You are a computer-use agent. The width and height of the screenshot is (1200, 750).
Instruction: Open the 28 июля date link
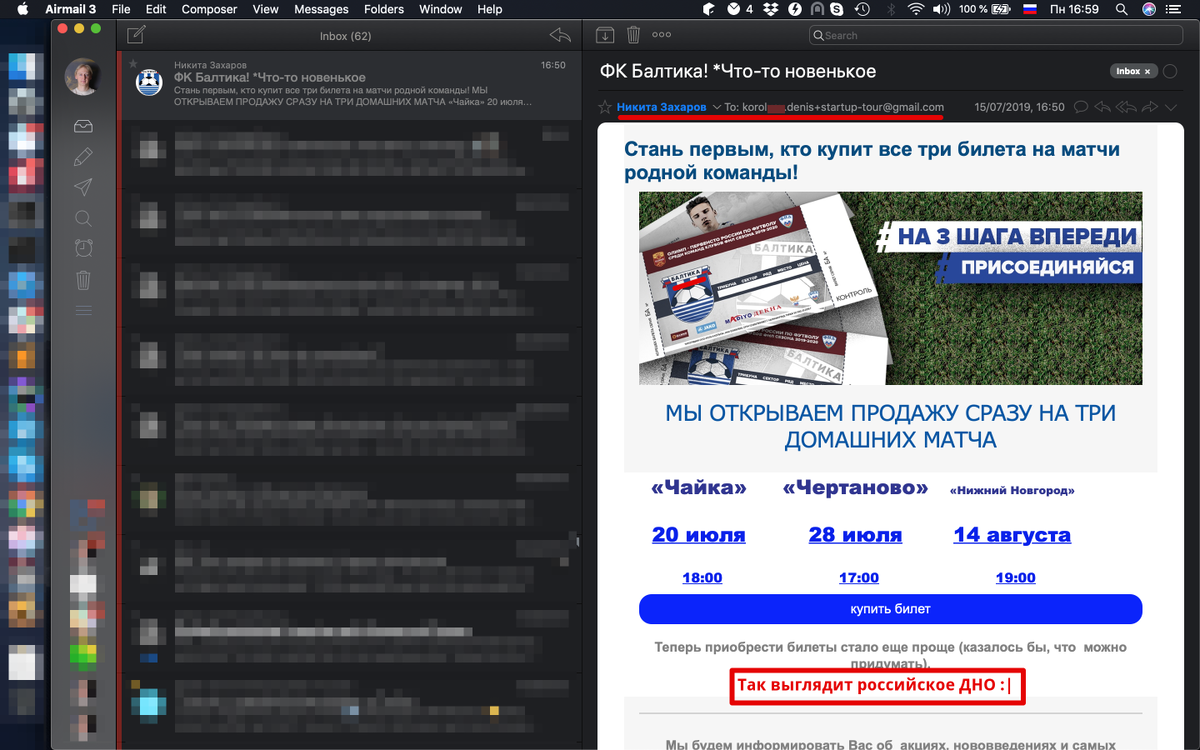point(855,535)
